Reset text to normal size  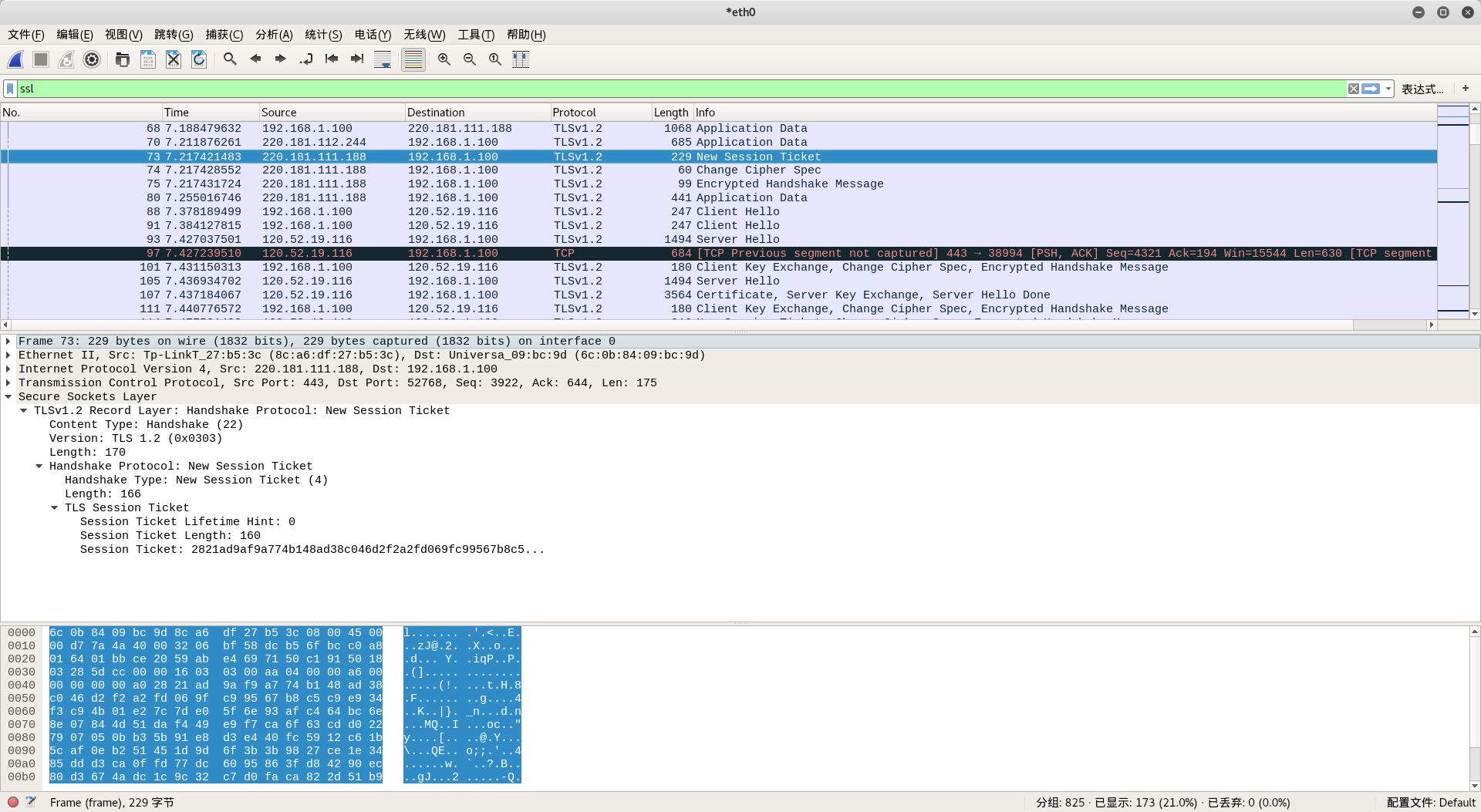pyautogui.click(x=495, y=59)
